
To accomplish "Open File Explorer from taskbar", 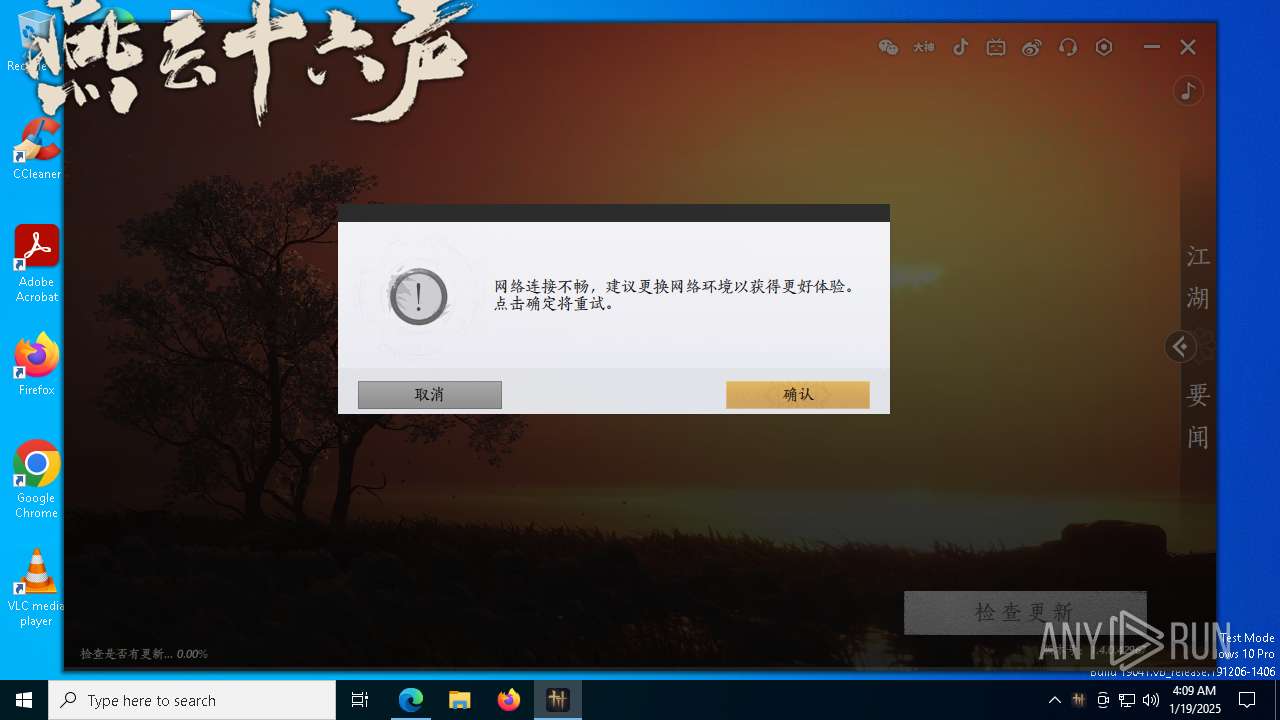I will coord(460,700).
